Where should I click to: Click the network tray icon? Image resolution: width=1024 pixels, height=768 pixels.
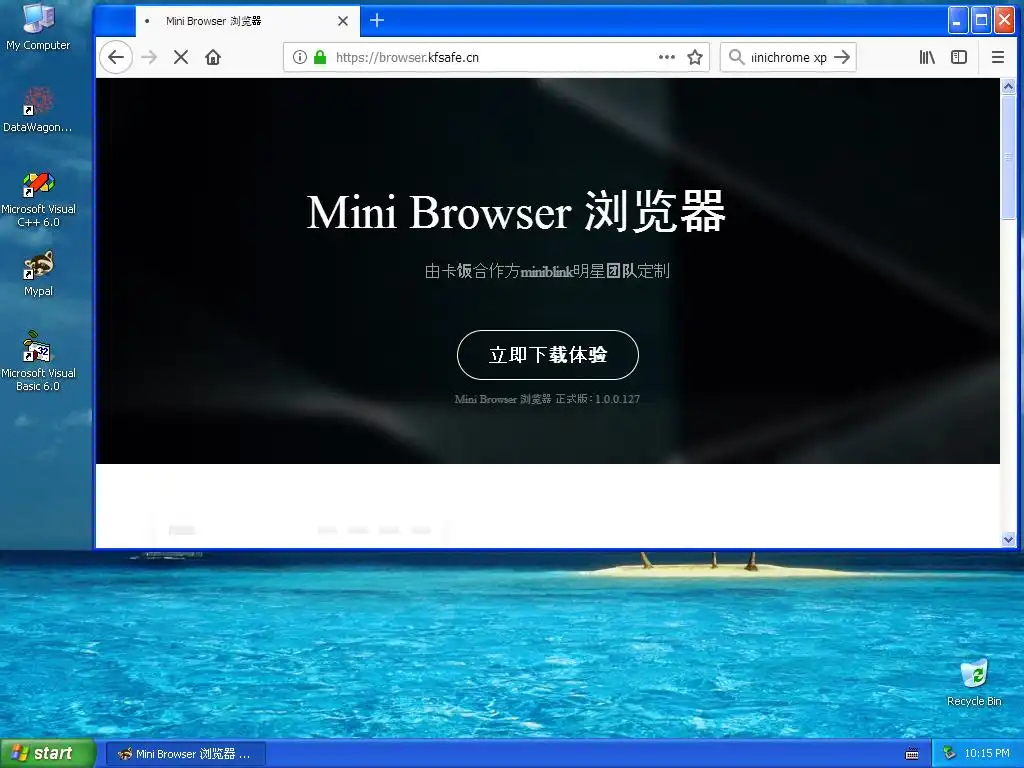[950, 754]
